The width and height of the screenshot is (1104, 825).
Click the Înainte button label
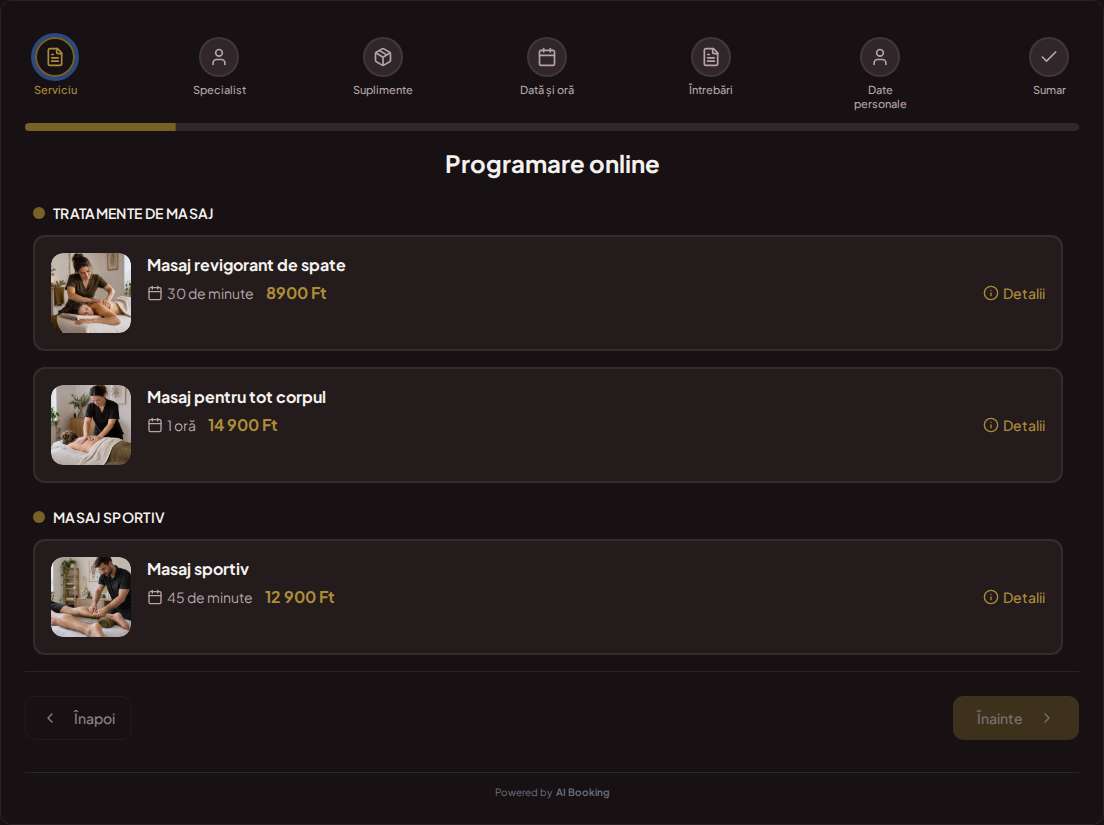(x=999, y=718)
